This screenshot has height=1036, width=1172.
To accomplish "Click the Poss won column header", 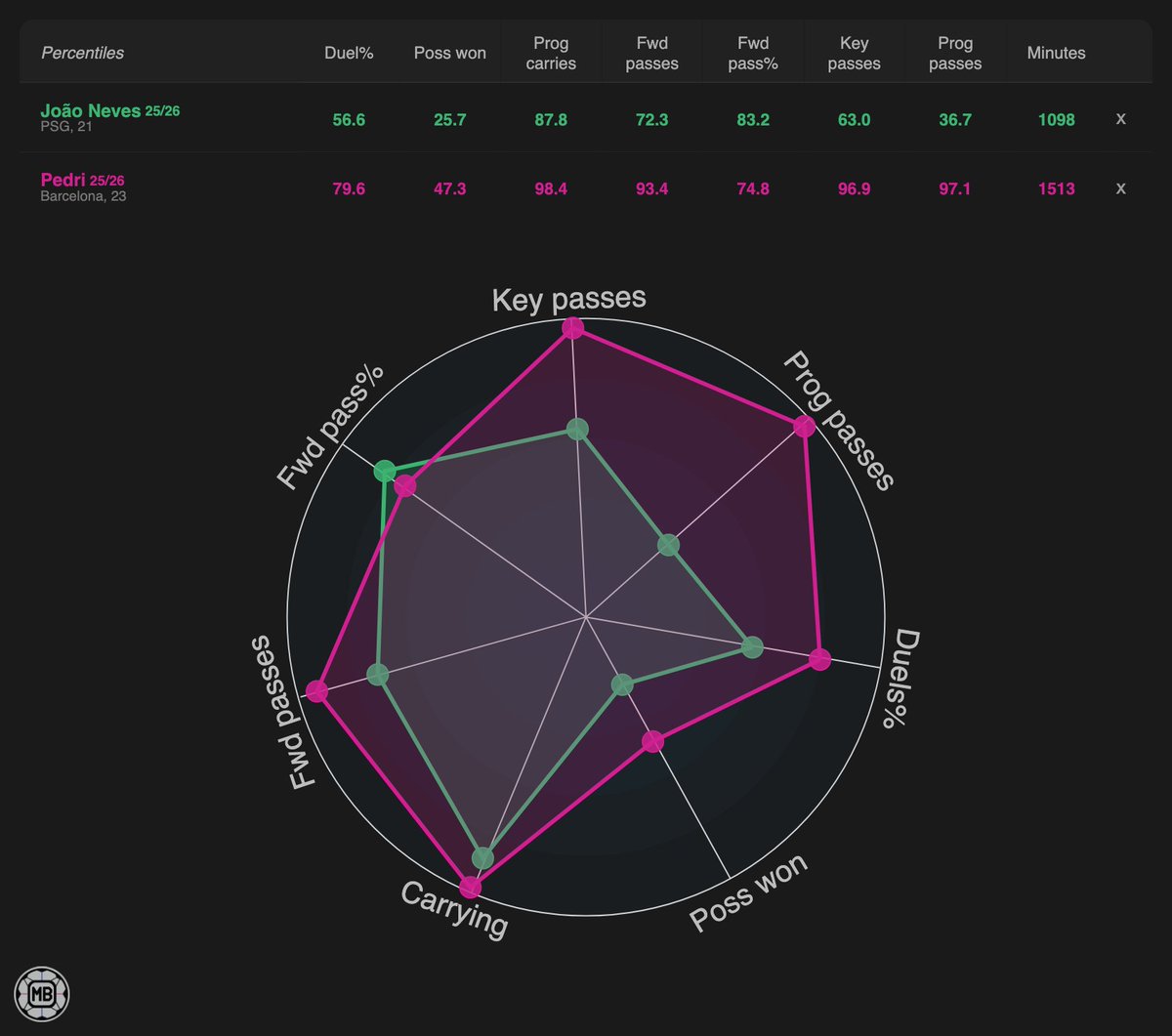I will 450,53.
